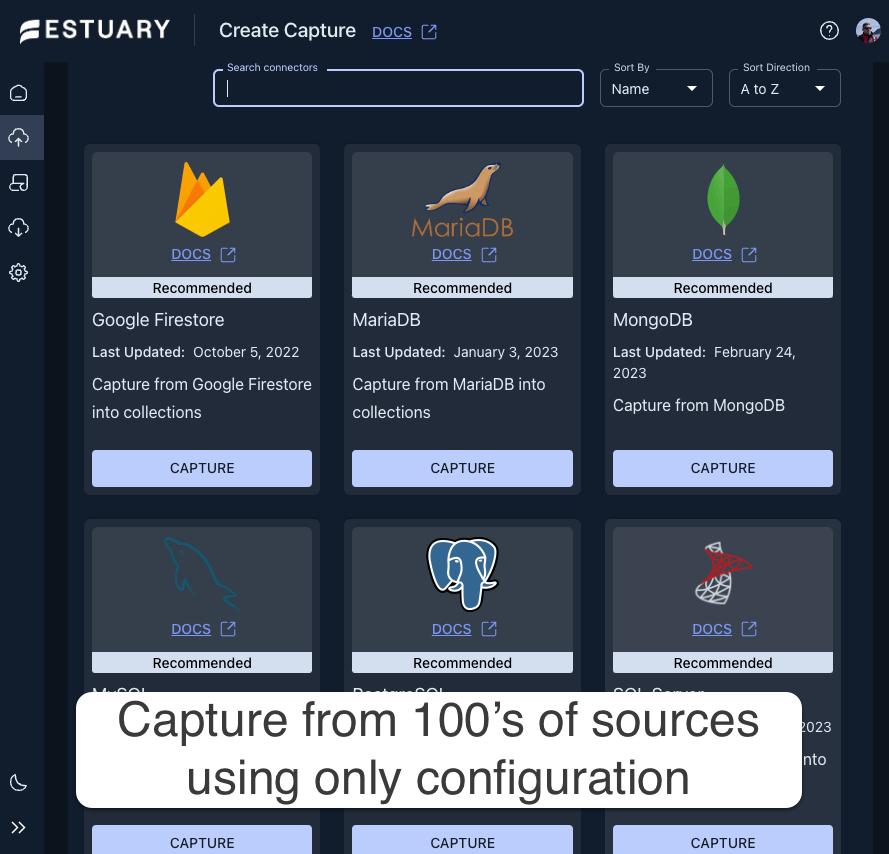Screen dimensions: 889x854
Task: Open MongoDB DOCS link
Action: [x=712, y=254]
